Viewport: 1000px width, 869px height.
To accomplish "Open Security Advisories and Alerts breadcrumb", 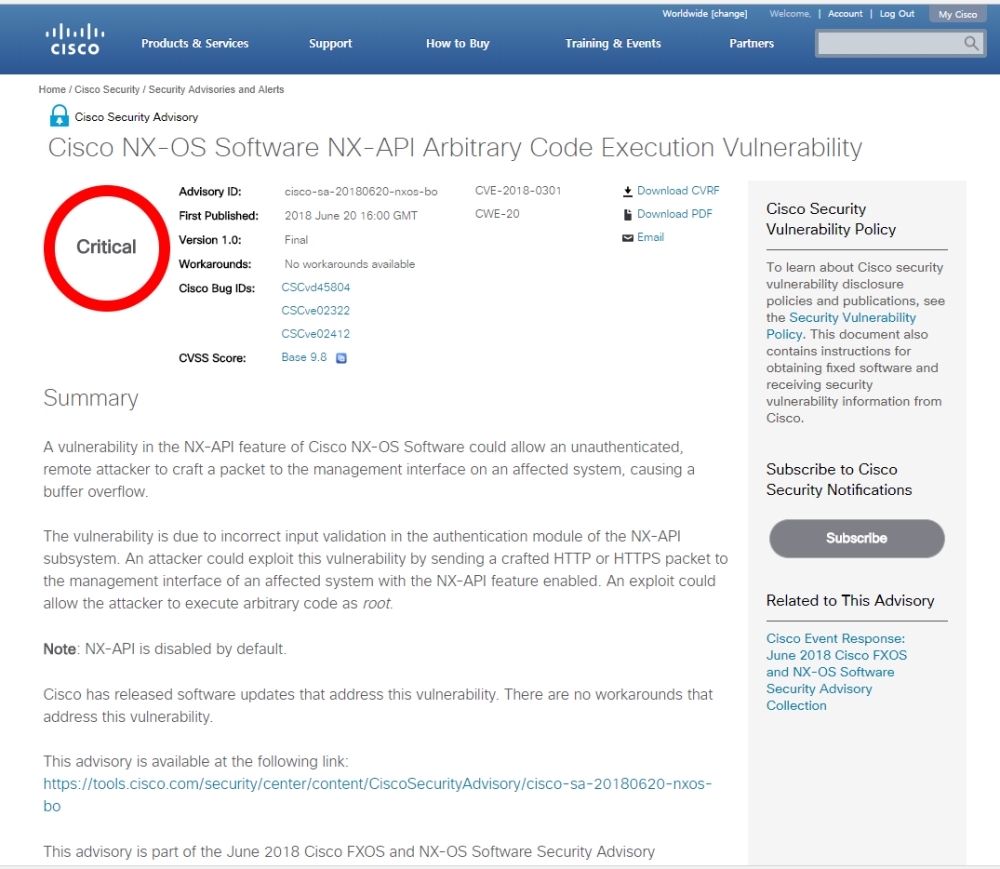I will point(216,89).
